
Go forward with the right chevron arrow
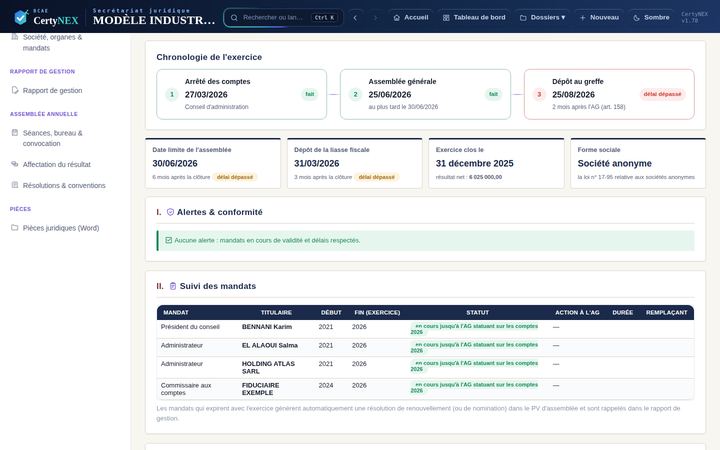click(x=375, y=17)
